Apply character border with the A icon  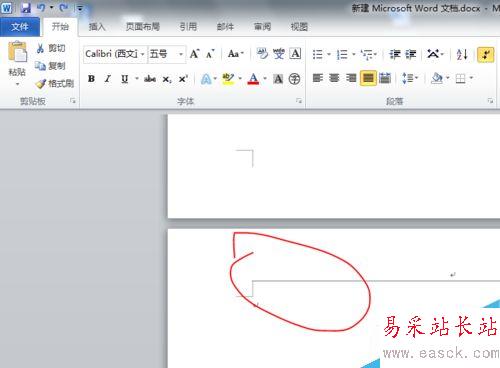tap(295, 54)
